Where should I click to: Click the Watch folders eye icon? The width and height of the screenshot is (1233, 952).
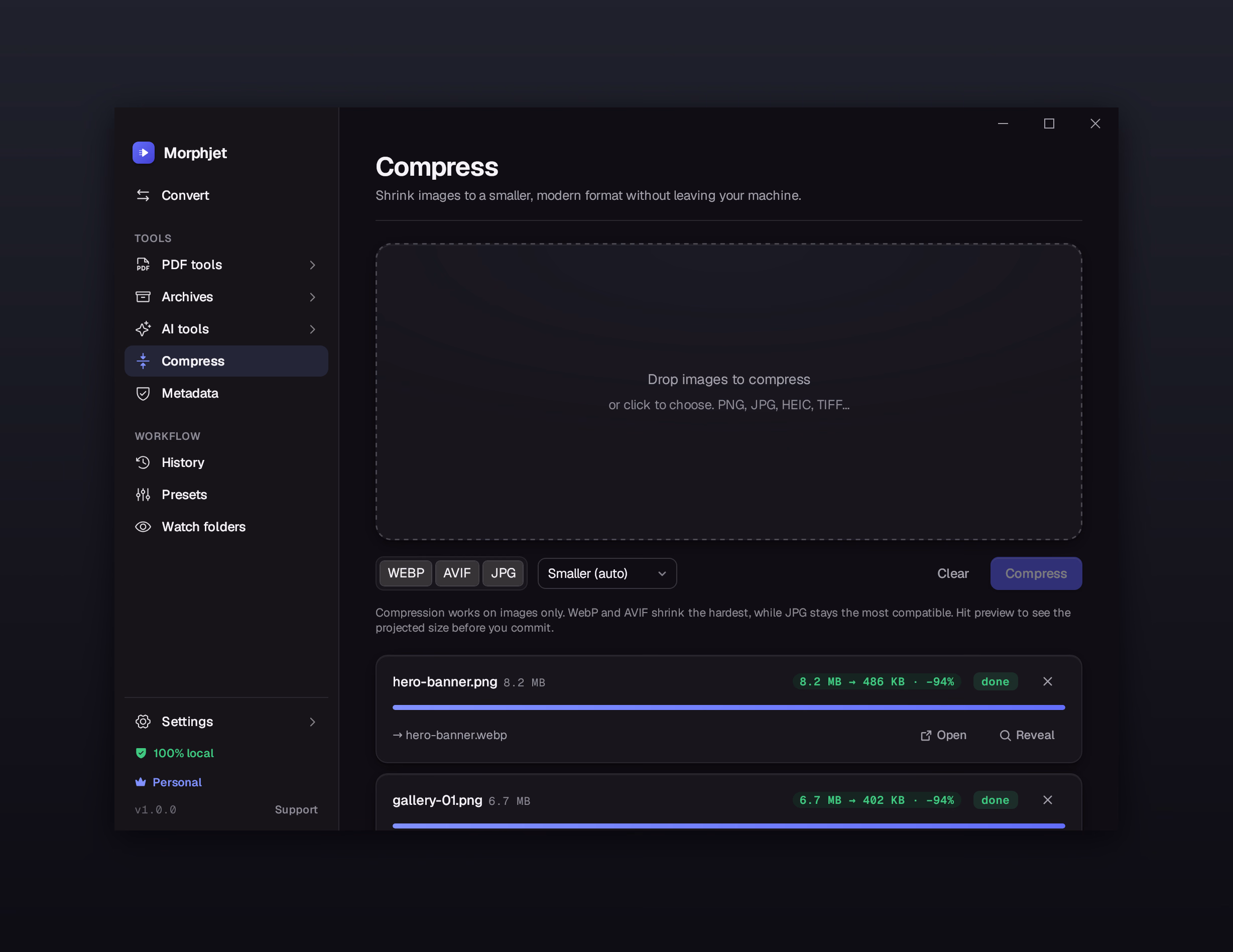coord(143,527)
